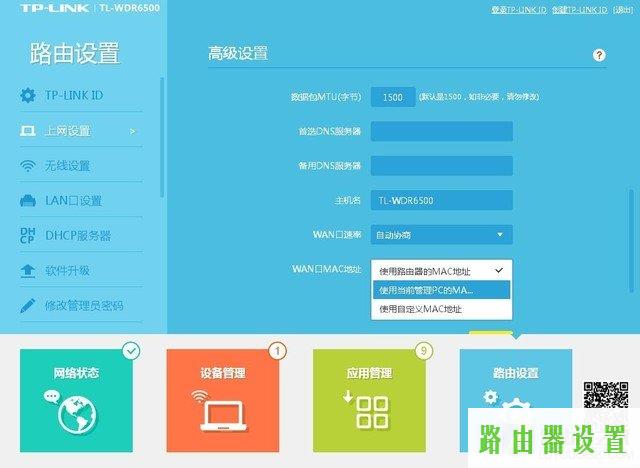Click the MTU field showing 1500
The height and width of the screenshot is (468, 640).
click(393, 97)
